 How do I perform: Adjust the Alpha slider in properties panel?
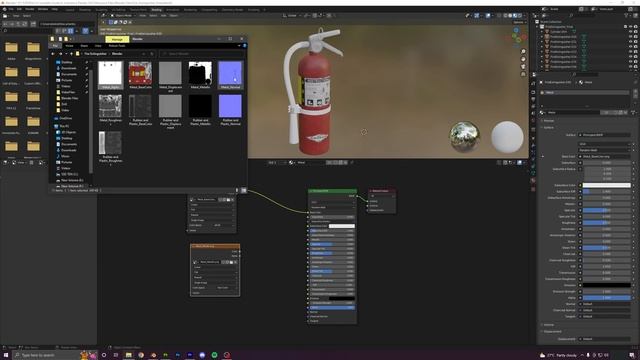click(x=606, y=298)
